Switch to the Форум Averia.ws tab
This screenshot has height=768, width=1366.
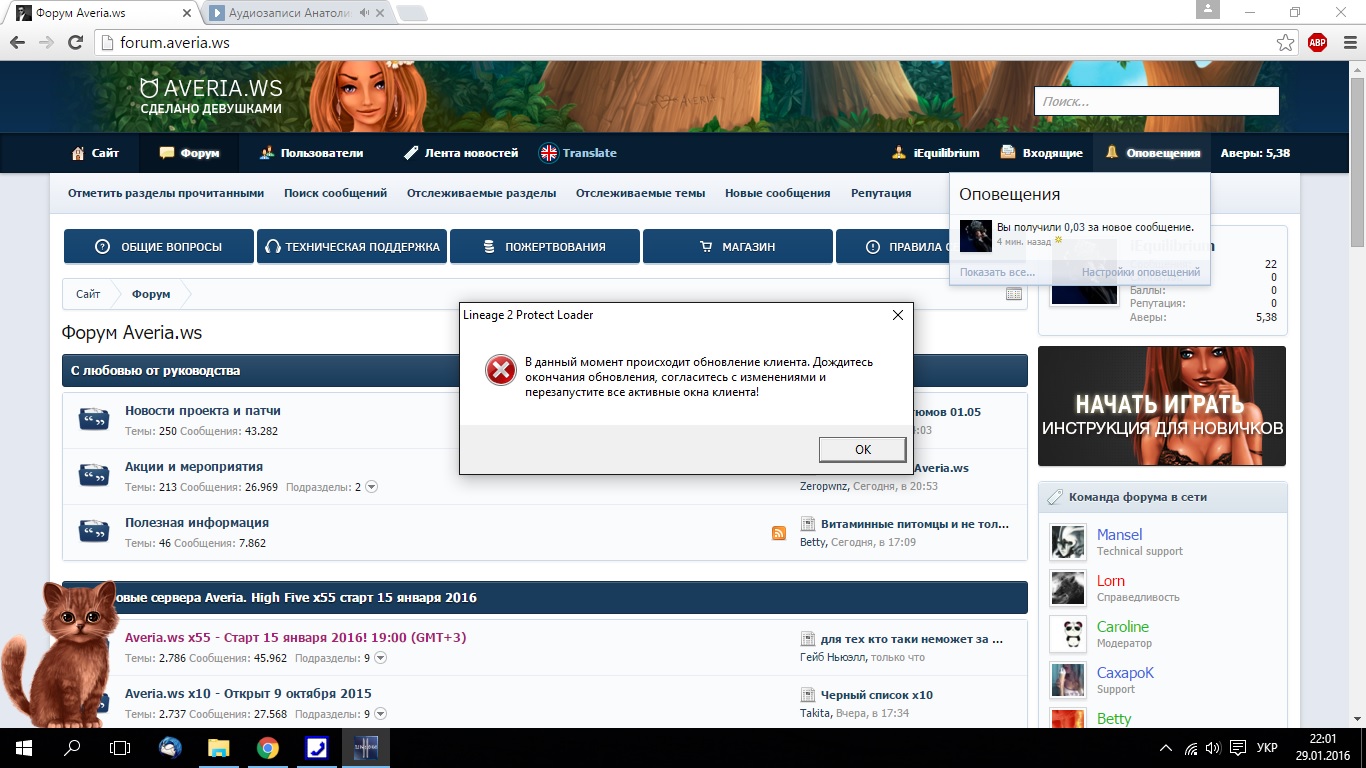[x=100, y=13]
